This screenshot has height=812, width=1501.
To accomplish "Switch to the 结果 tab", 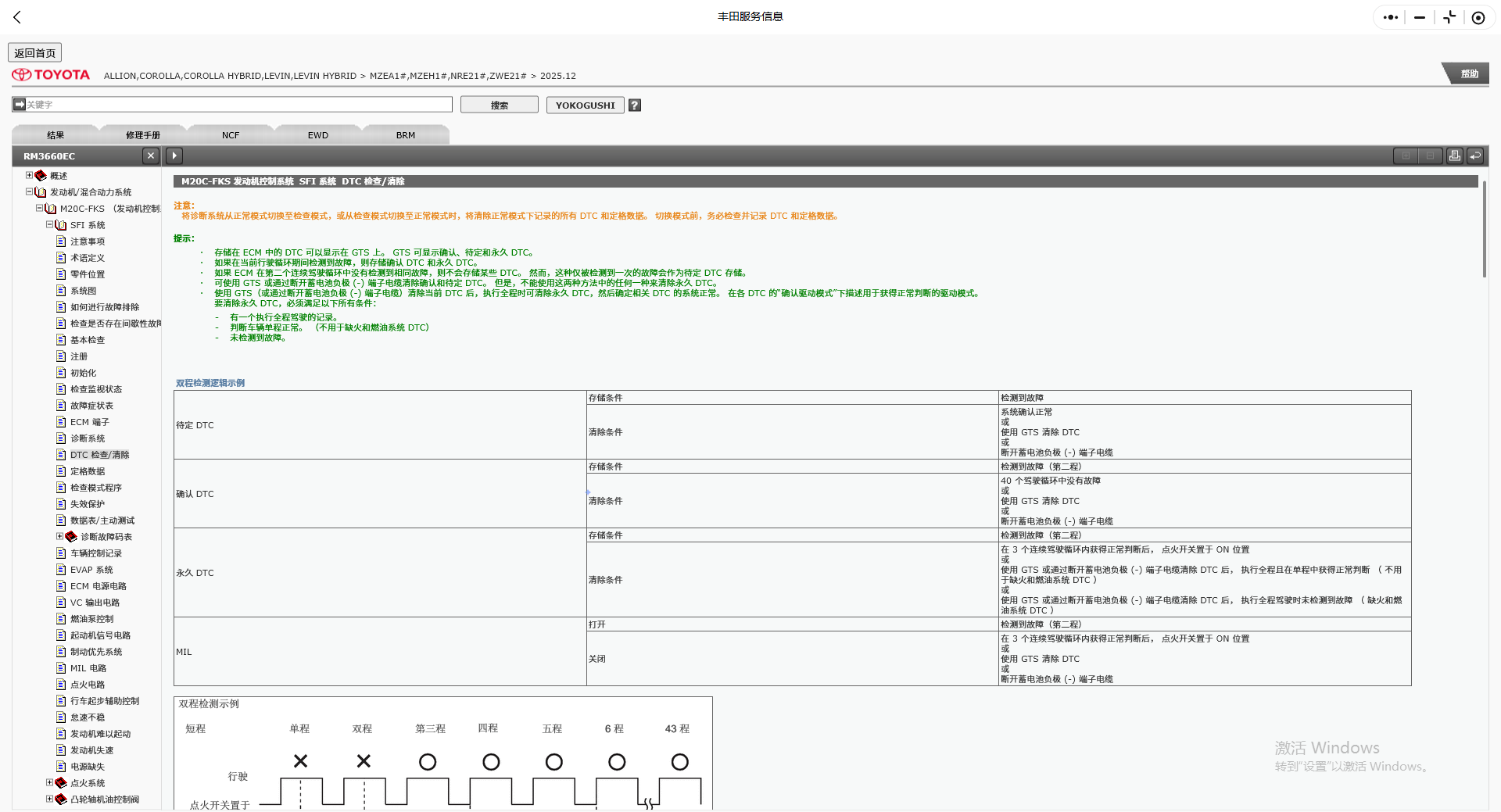I will coord(56,134).
